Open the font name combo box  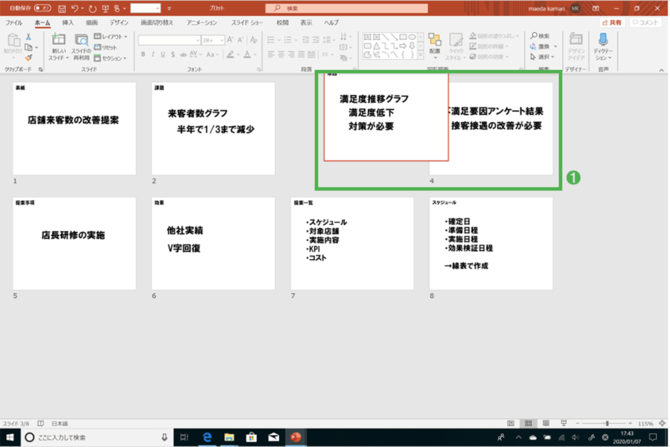(169, 40)
